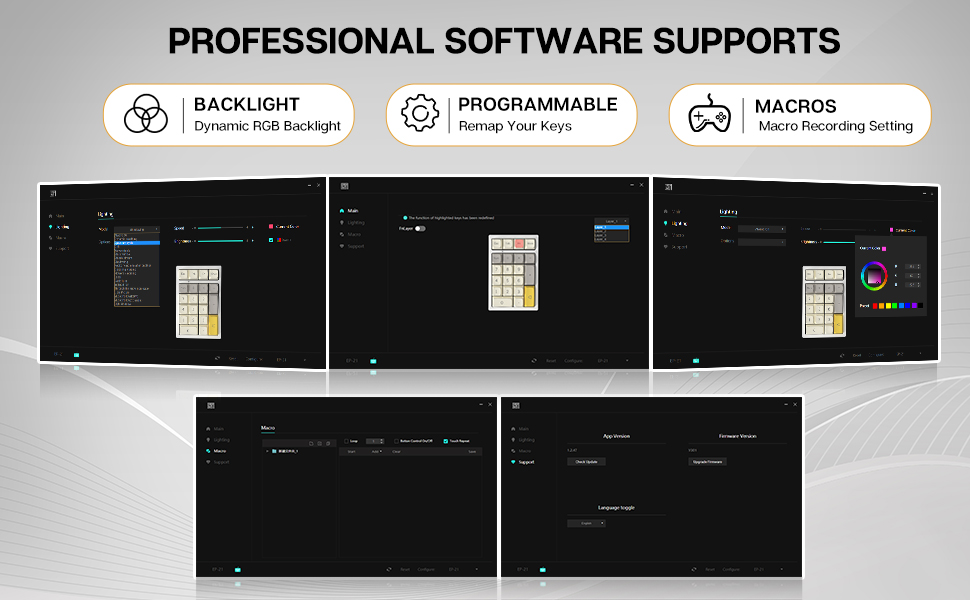
Task: Click last icon in macro list toolbar
Action: coord(328,444)
